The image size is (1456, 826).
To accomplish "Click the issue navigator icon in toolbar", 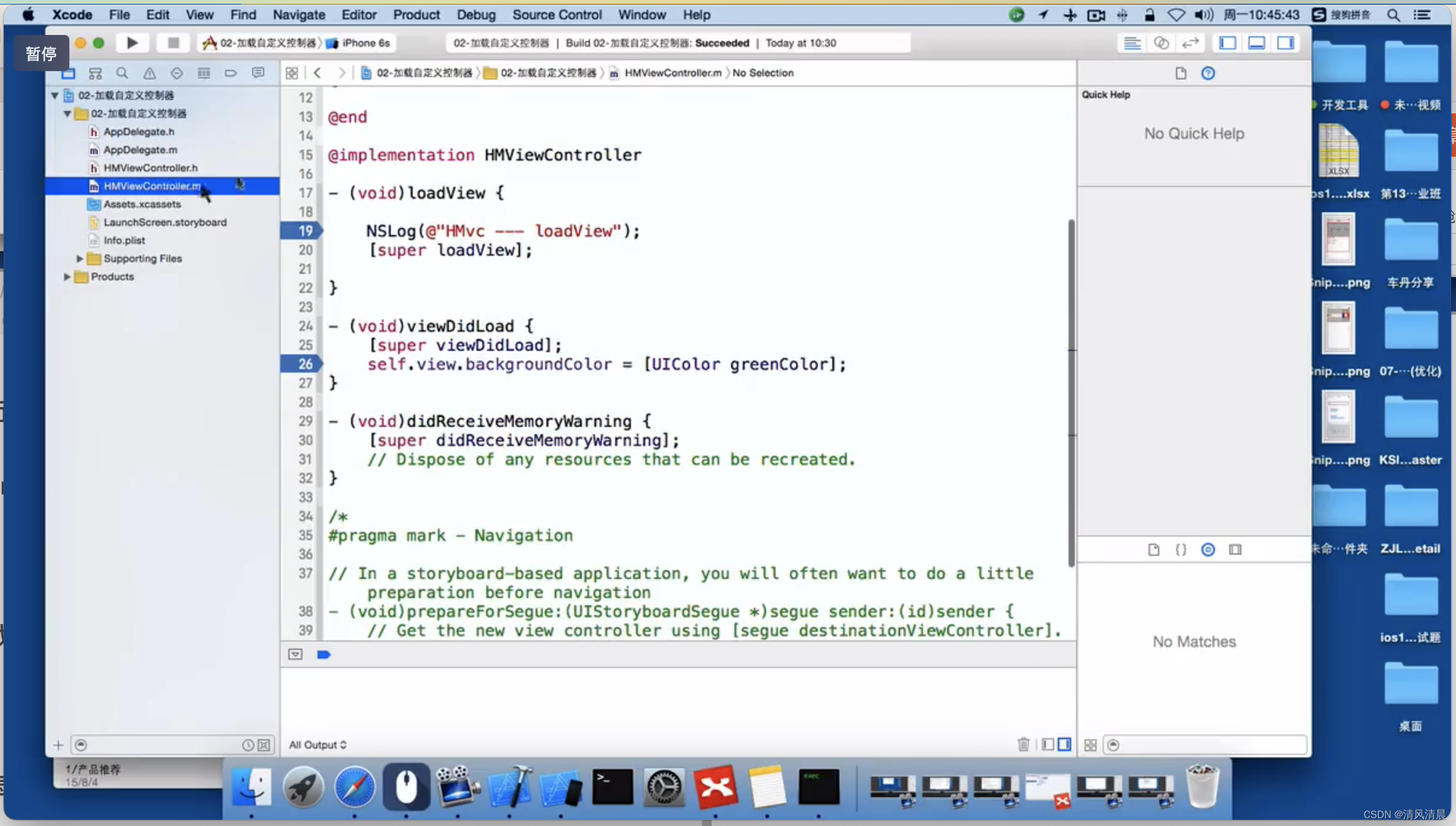I will (147, 72).
